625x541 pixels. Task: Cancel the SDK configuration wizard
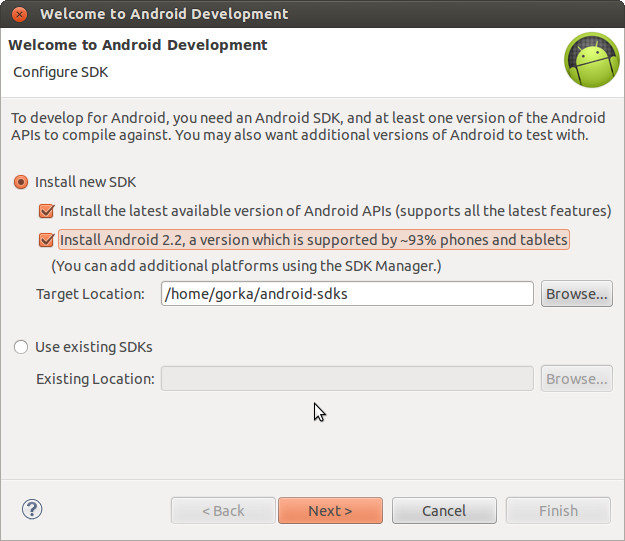click(444, 511)
